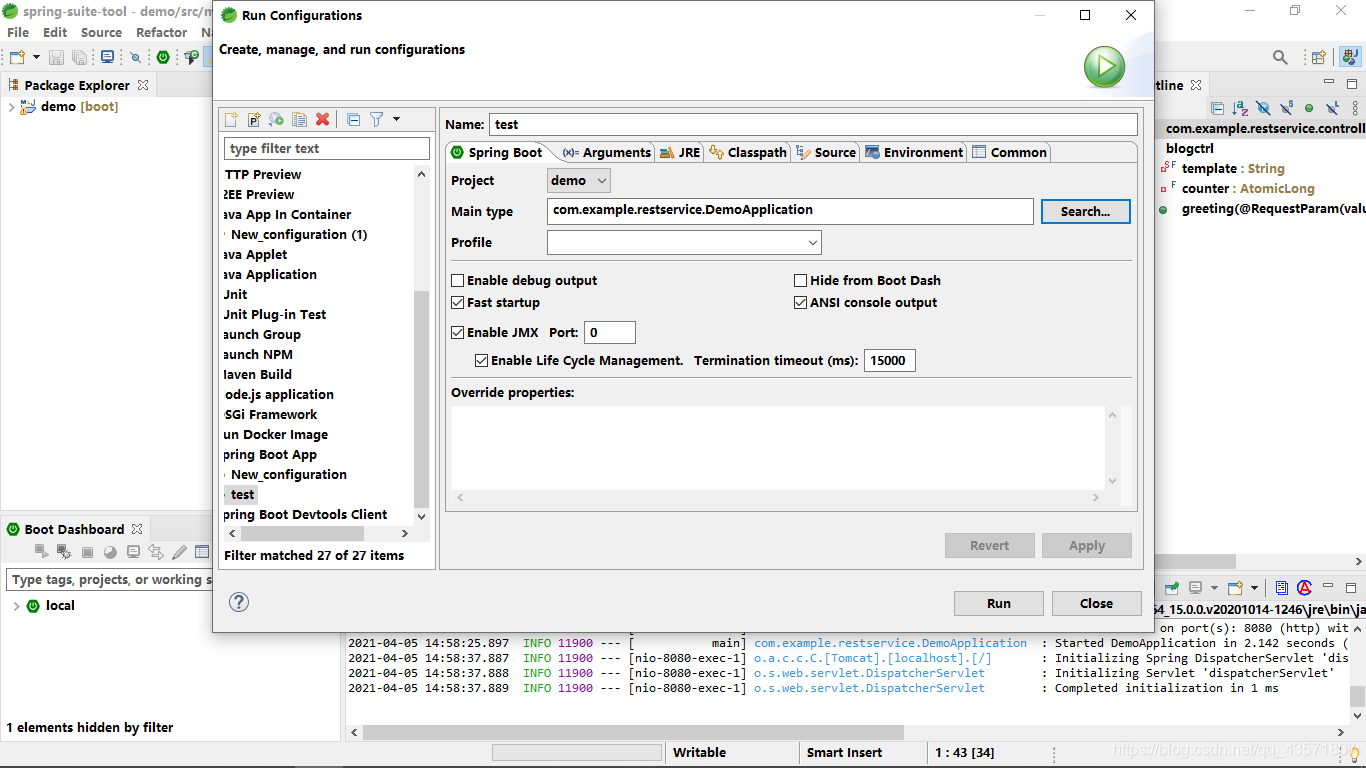This screenshot has width=1366, height=768.
Task: Check Hide from Boot Dash
Action: [801, 281]
